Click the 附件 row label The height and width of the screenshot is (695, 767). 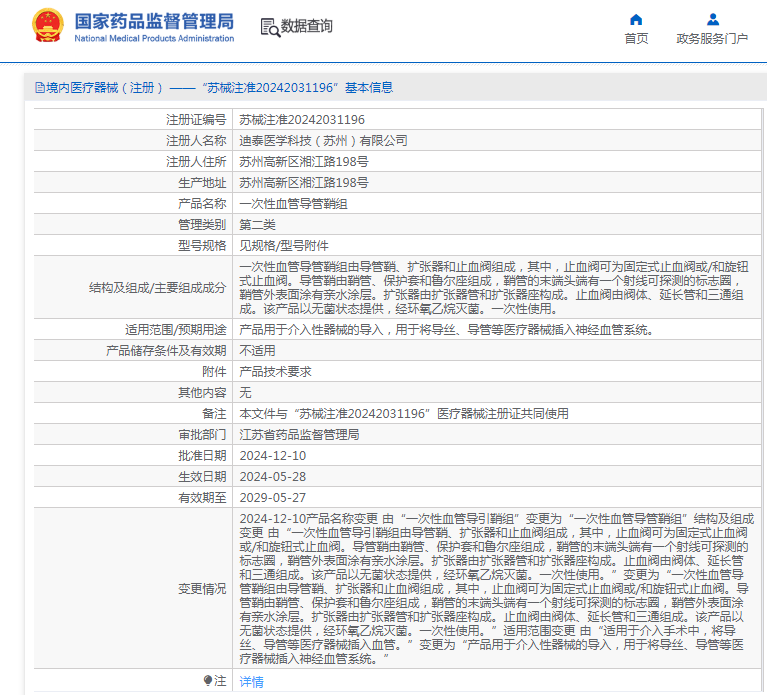[214, 372]
